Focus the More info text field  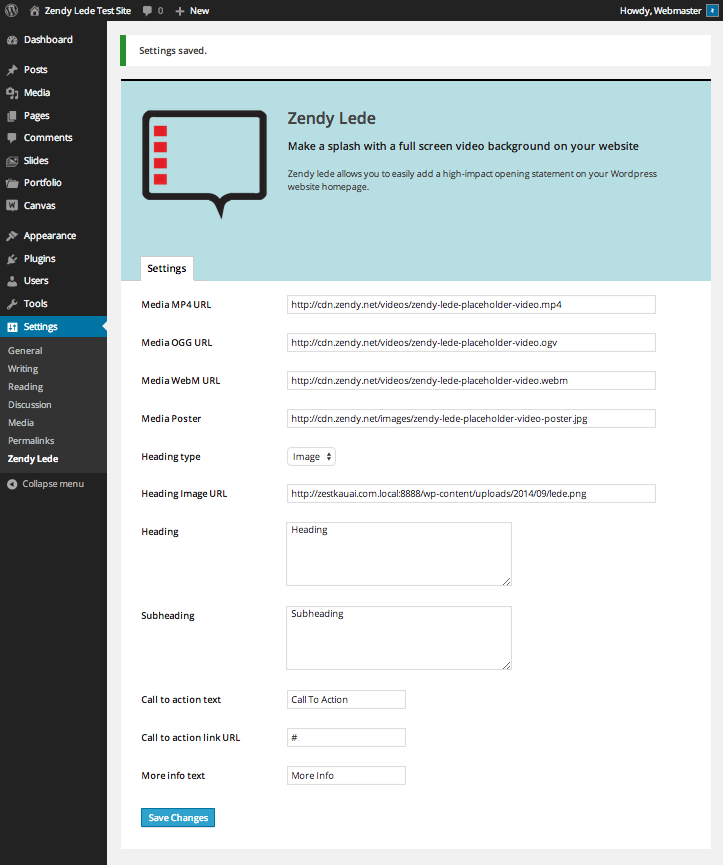[346, 776]
